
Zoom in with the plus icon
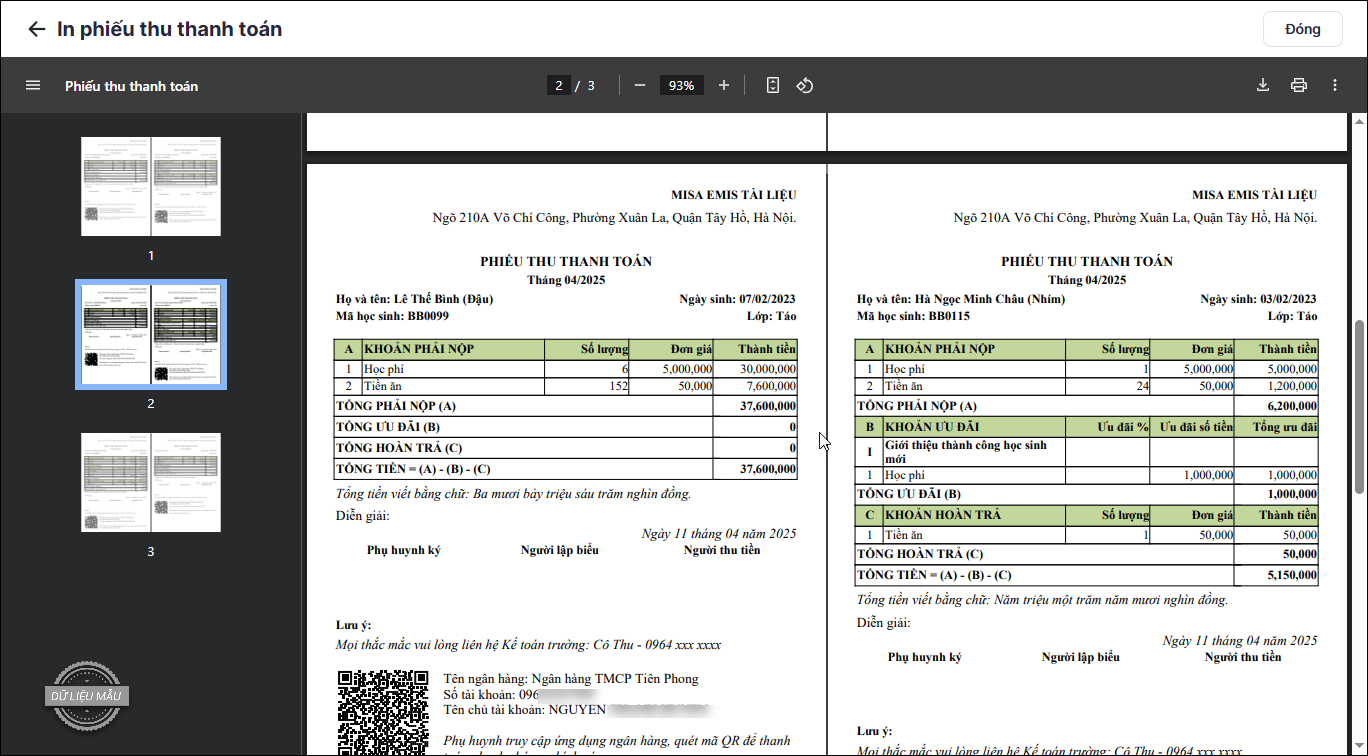click(724, 86)
